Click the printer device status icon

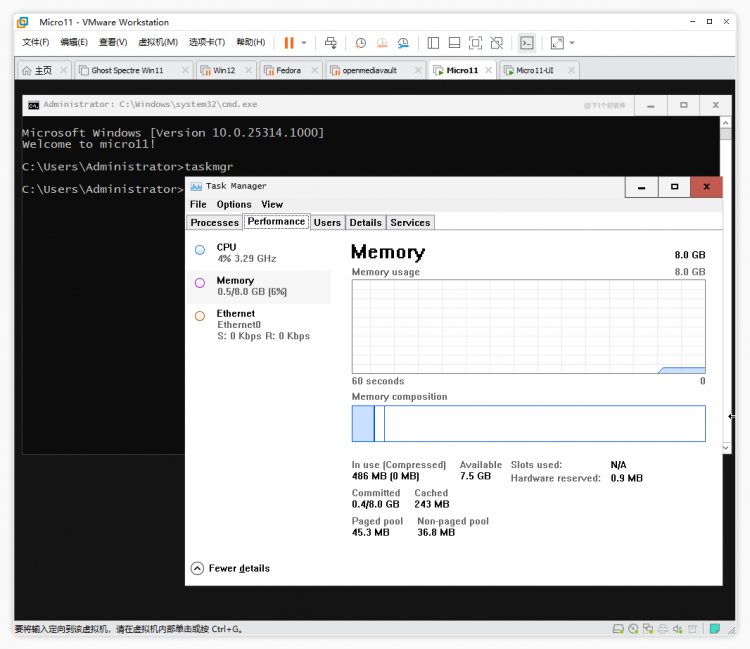click(x=662, y=629)
